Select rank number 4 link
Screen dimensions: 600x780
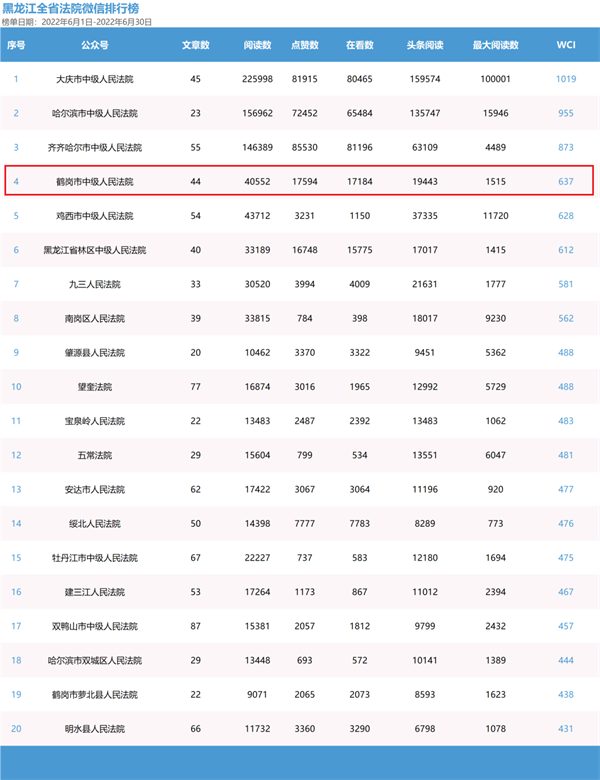pyautogui.click(x=16, y=182)
